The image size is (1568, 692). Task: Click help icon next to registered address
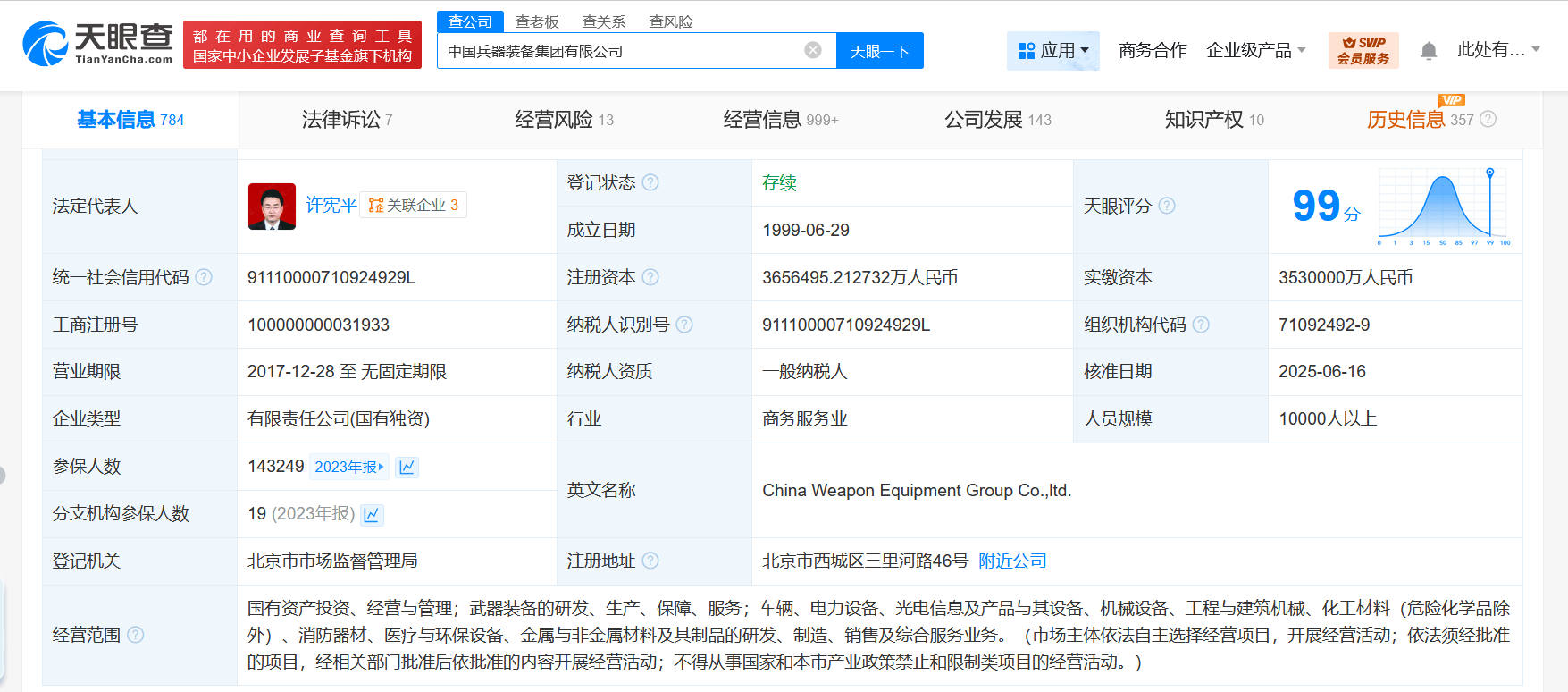[650, 561]
